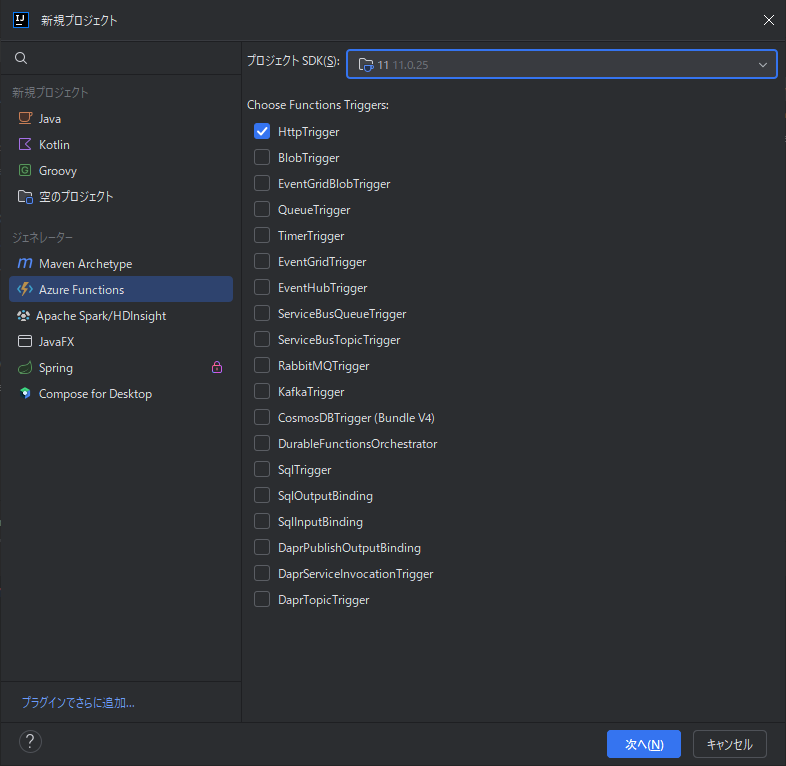Select 空のプロジェクト entry

[121, 197]
